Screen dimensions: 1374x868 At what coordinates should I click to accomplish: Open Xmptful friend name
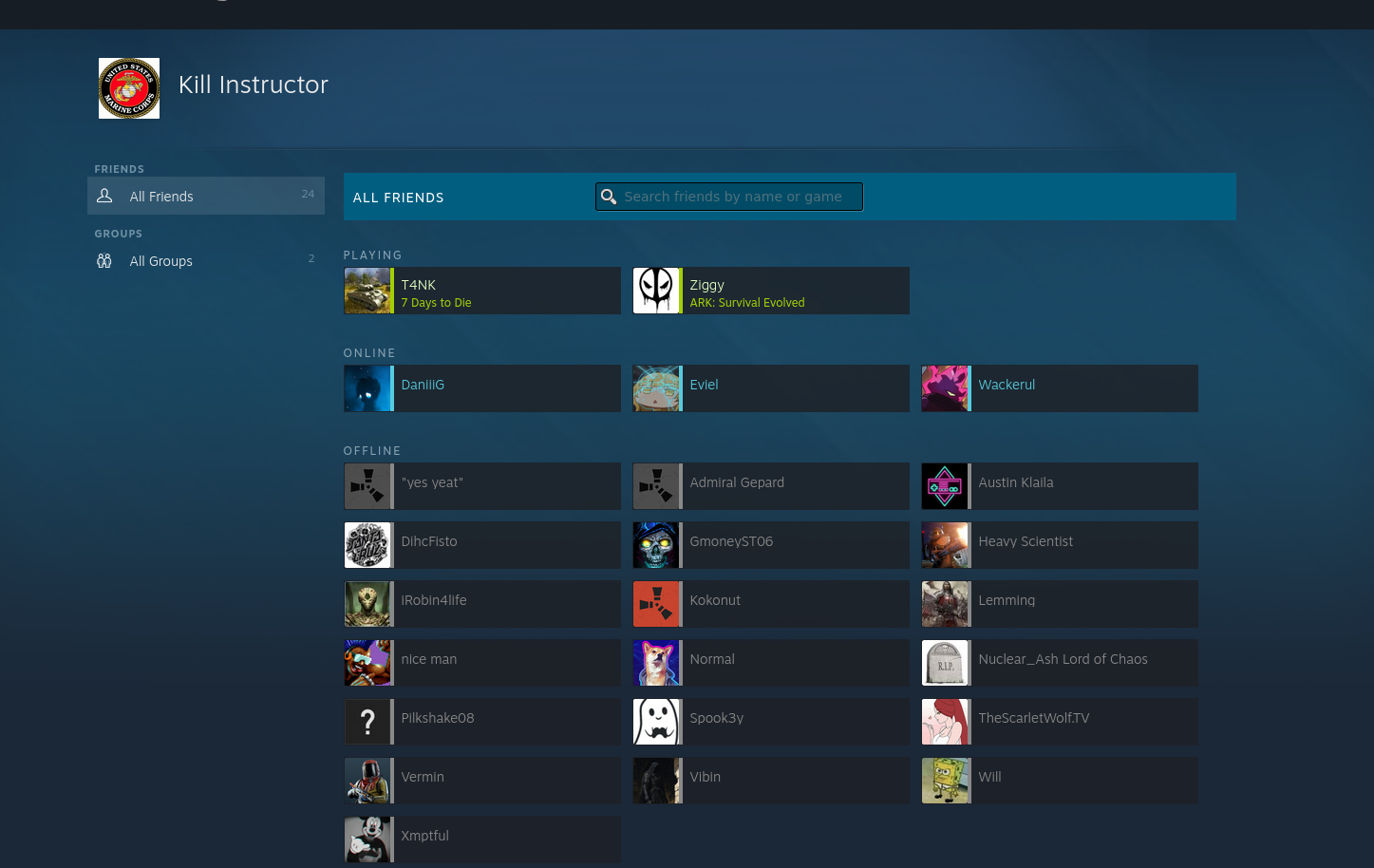pos(424,836)
